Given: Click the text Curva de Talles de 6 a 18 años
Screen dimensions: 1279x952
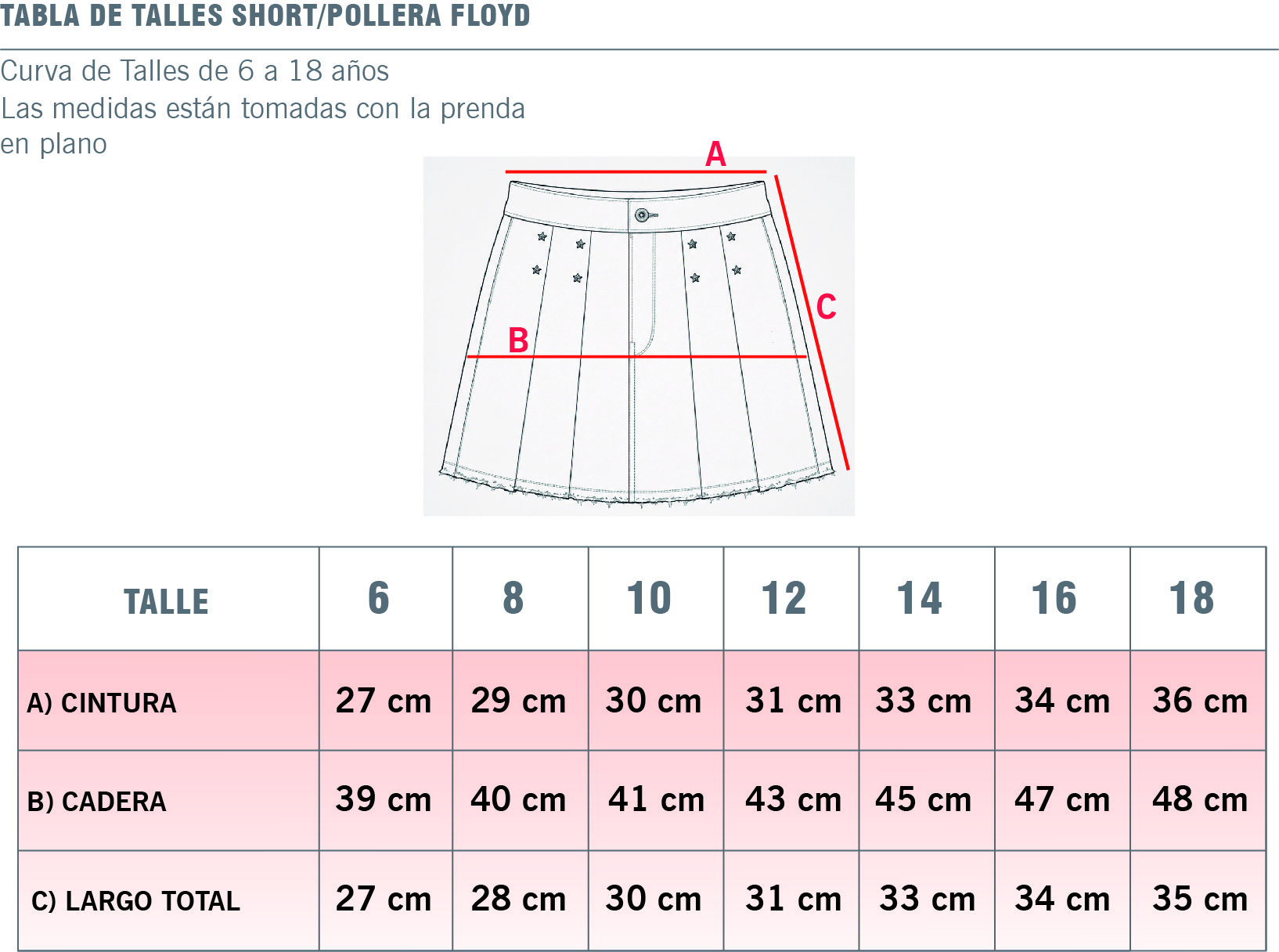Looking at the screenshot, I should point(195,71).
